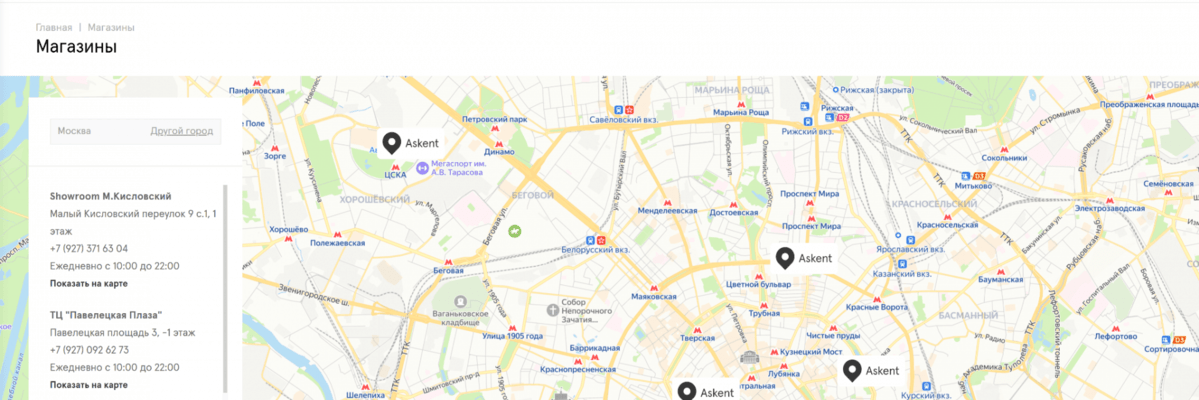Click the Динамо metro station marker
Viewport: 1199px width, 400px height.
(x=499, y=143)
